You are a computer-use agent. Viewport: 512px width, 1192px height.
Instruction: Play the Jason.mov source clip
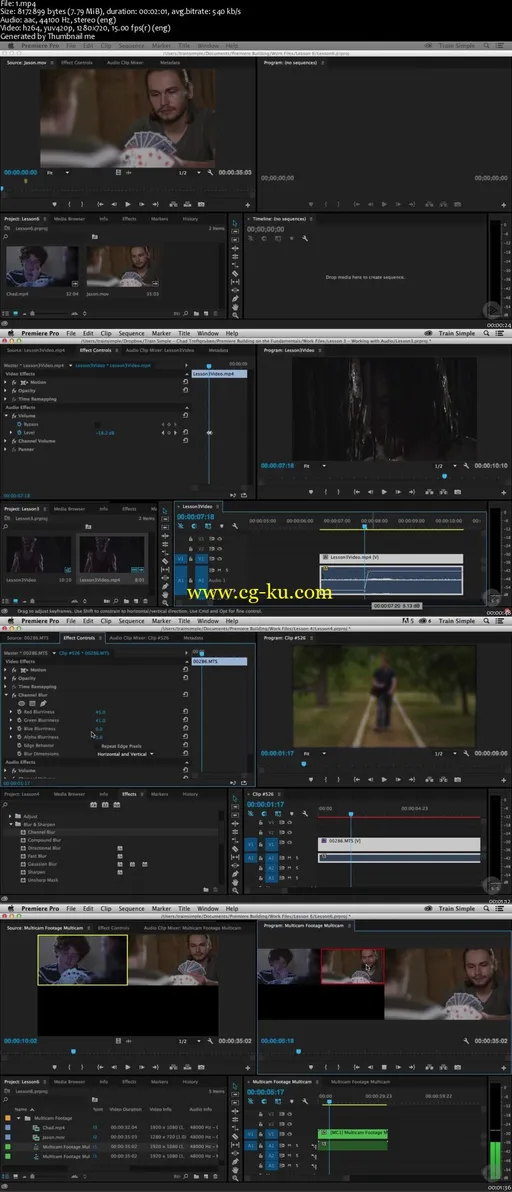coord(128,204)
